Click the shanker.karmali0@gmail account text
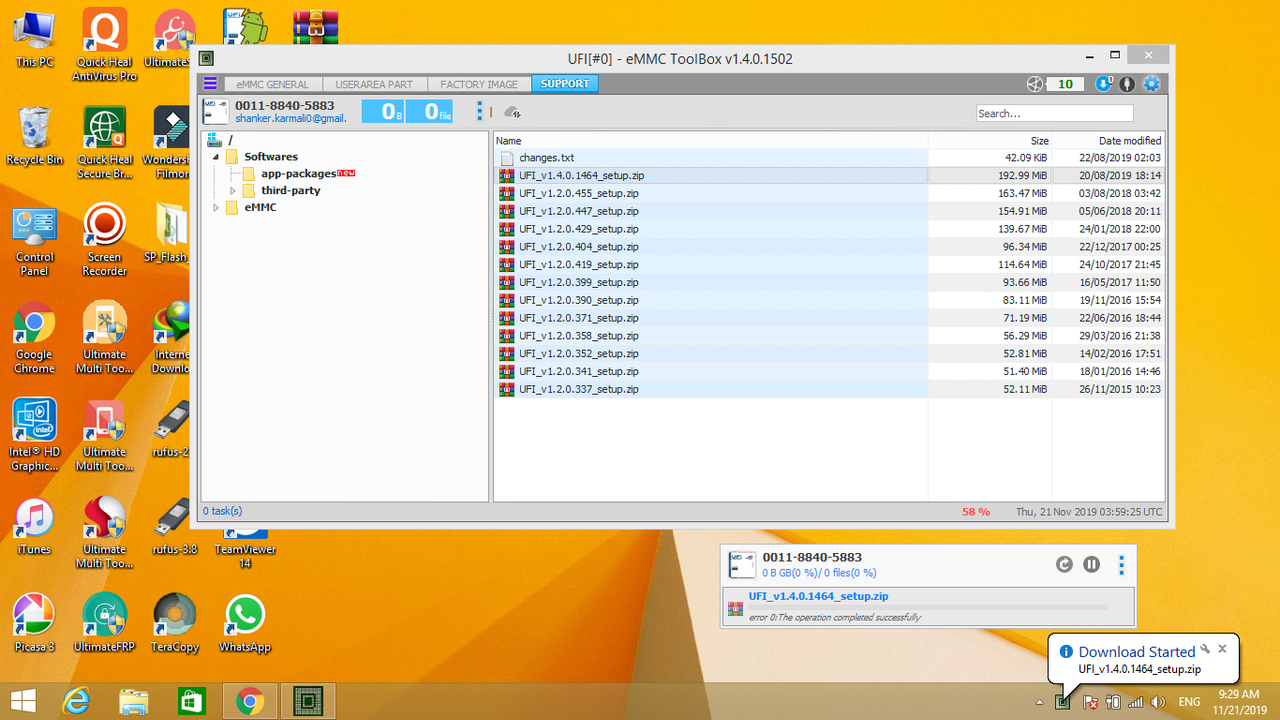 tap(291, 118)
